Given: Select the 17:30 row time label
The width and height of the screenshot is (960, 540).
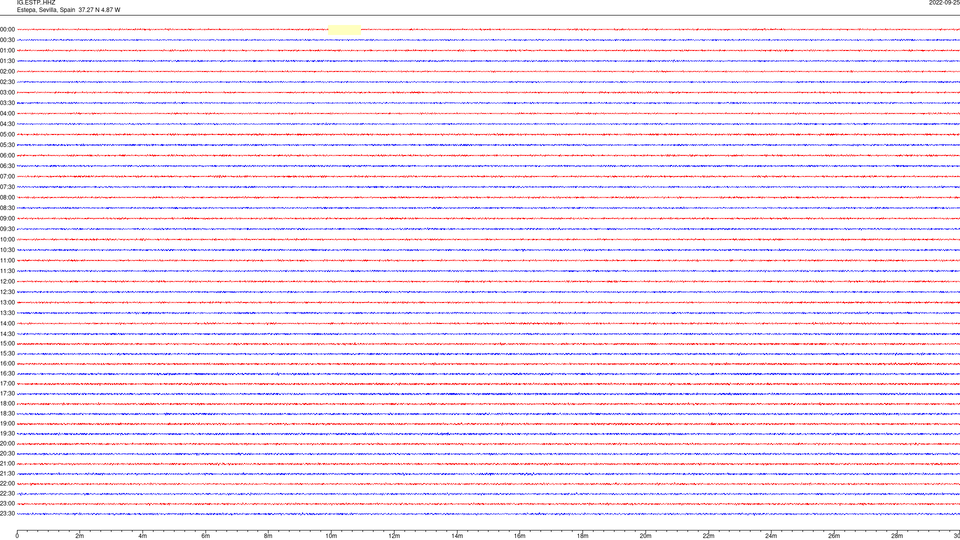Looking at the screenshot, I should (7, 394).
